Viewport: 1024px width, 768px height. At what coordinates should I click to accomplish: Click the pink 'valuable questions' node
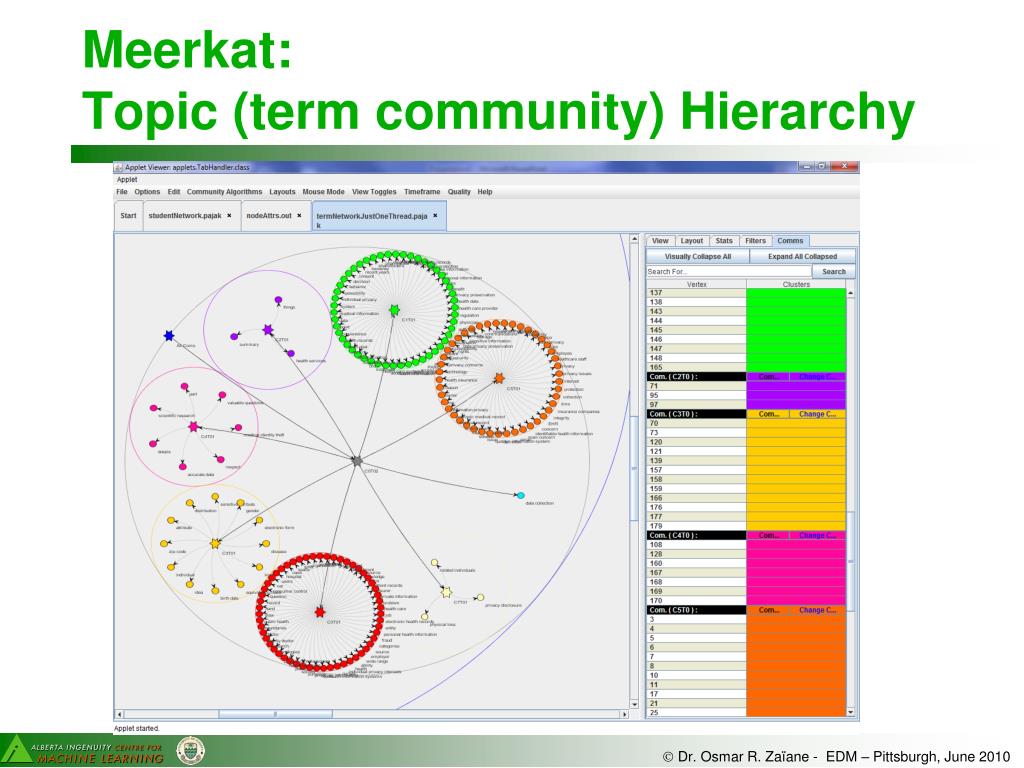(x=222, y=395)
